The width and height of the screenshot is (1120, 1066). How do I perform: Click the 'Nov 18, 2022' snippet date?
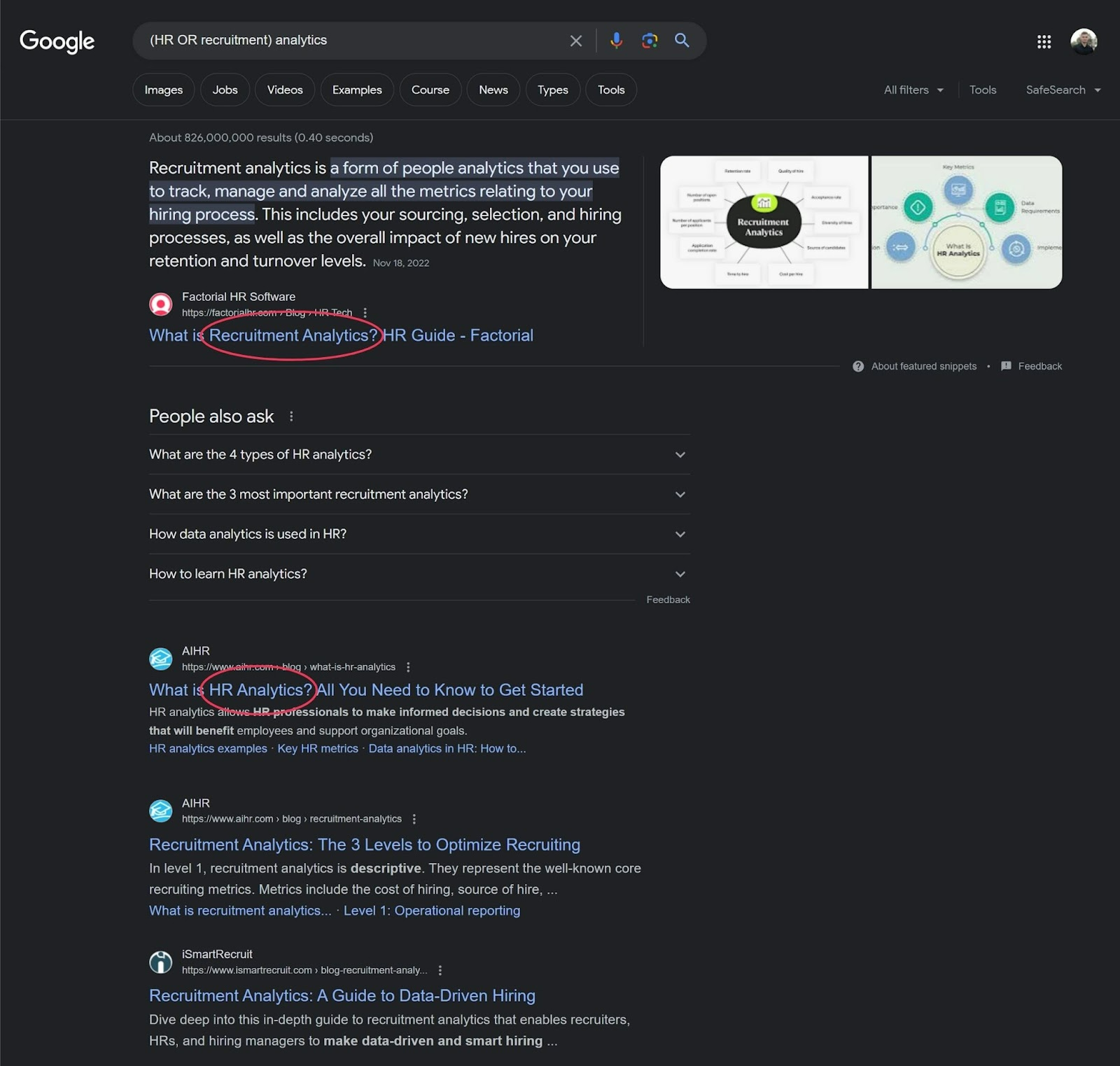[x=401, y=263]
